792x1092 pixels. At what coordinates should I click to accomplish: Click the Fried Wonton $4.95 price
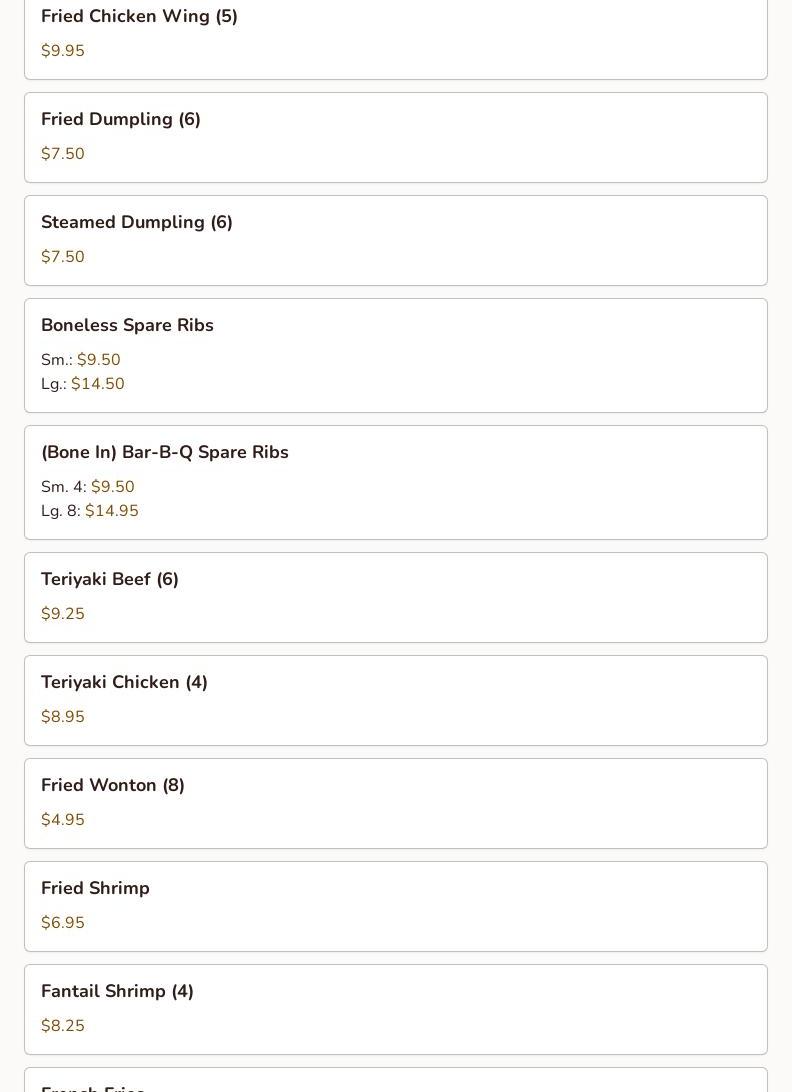[63, 820]
